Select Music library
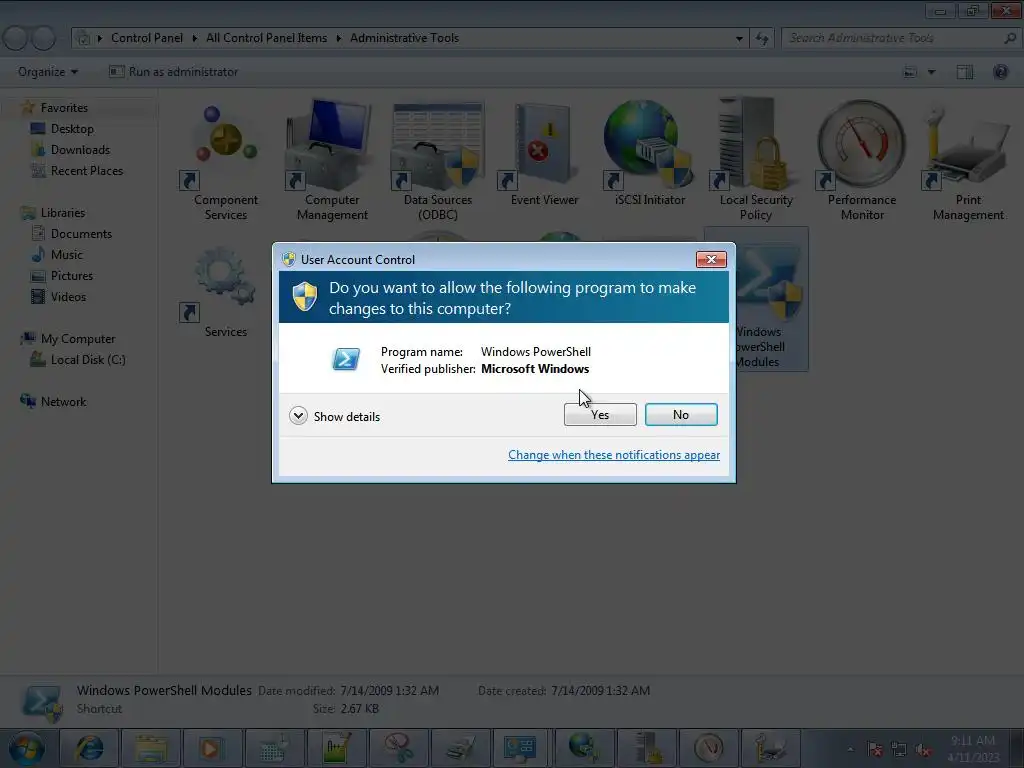 (x=67, y=255)
